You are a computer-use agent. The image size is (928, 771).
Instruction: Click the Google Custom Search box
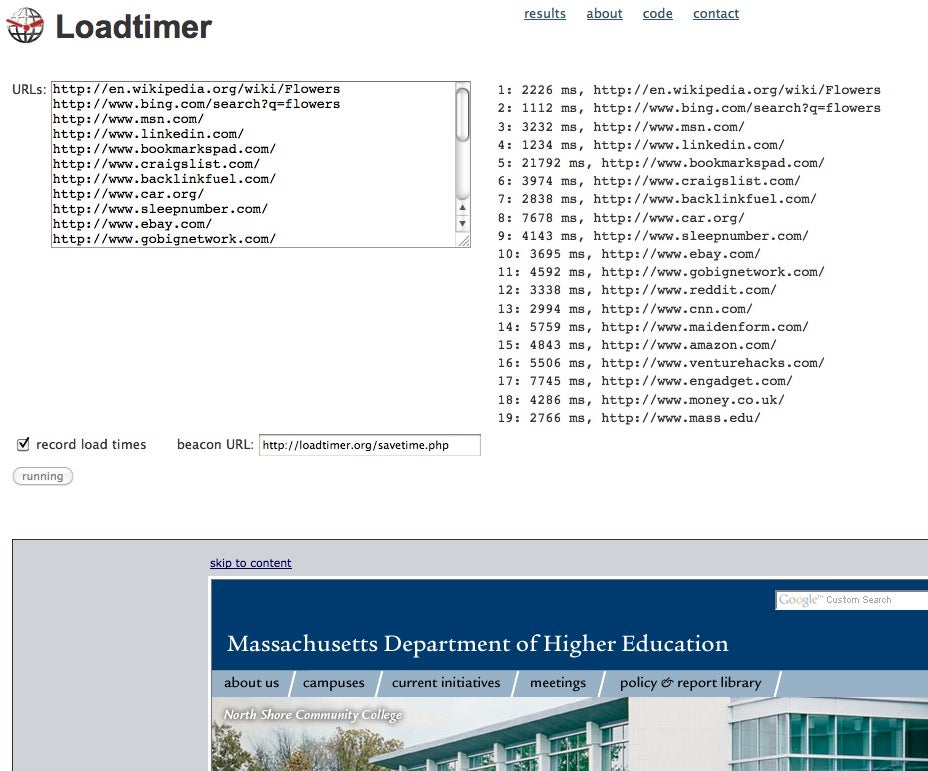pyautogui.click(x=852, y=600)
